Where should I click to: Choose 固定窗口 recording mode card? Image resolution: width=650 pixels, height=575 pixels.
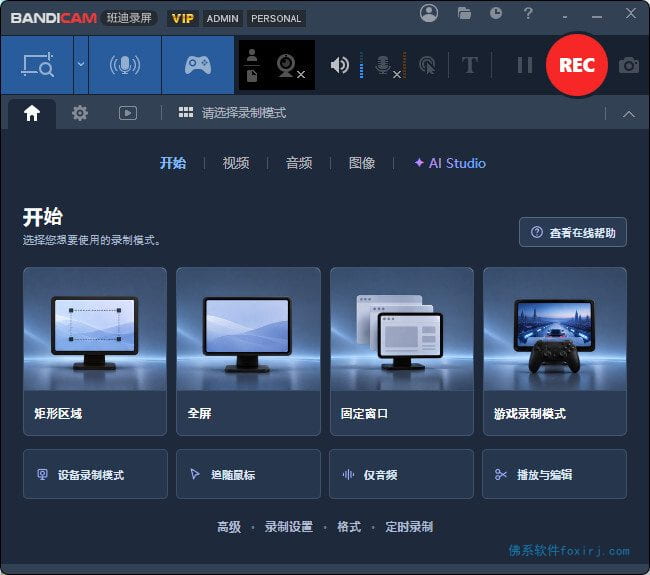(402, 352)
